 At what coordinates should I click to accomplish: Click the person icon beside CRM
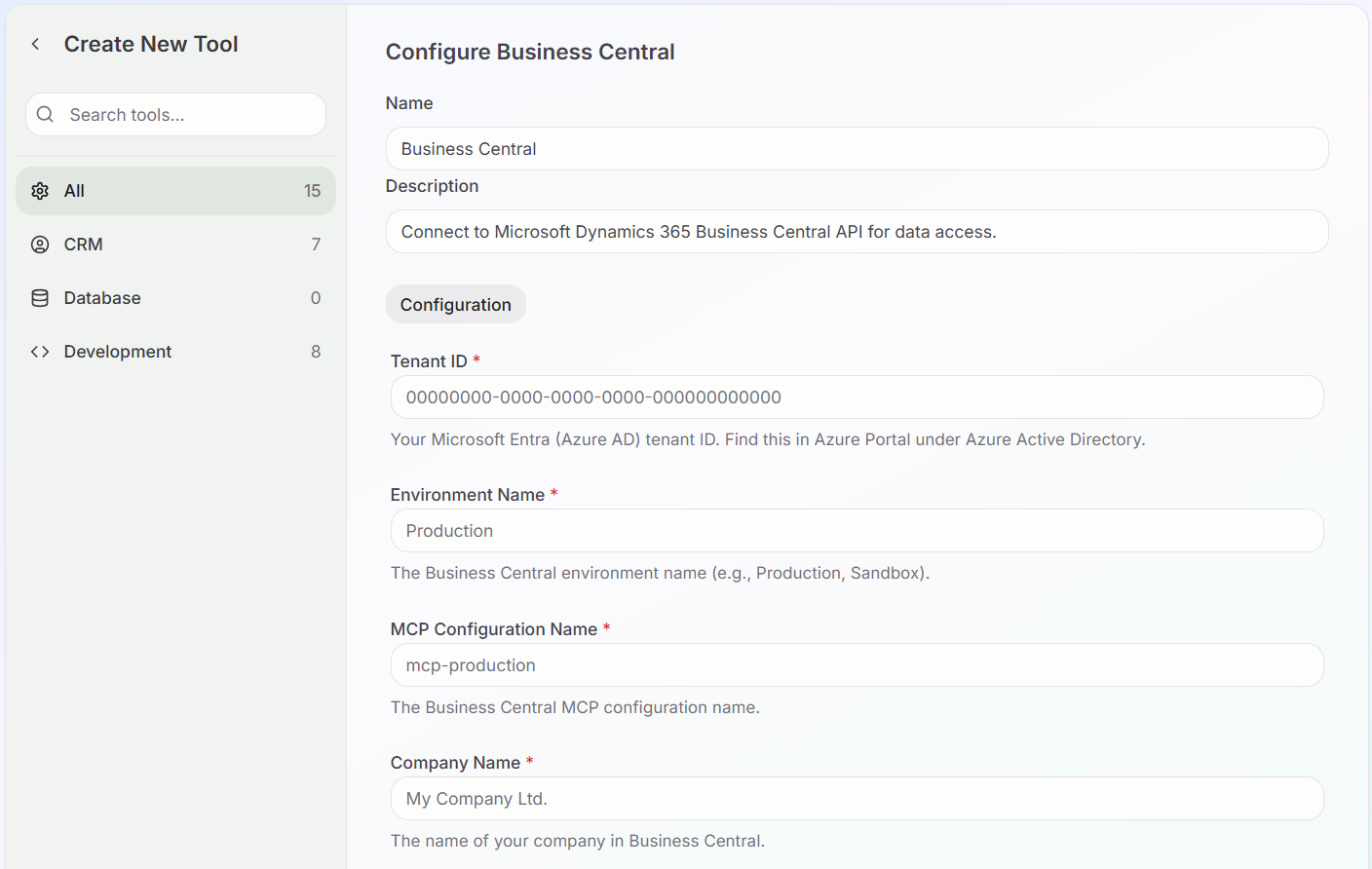tap(40, 245)
